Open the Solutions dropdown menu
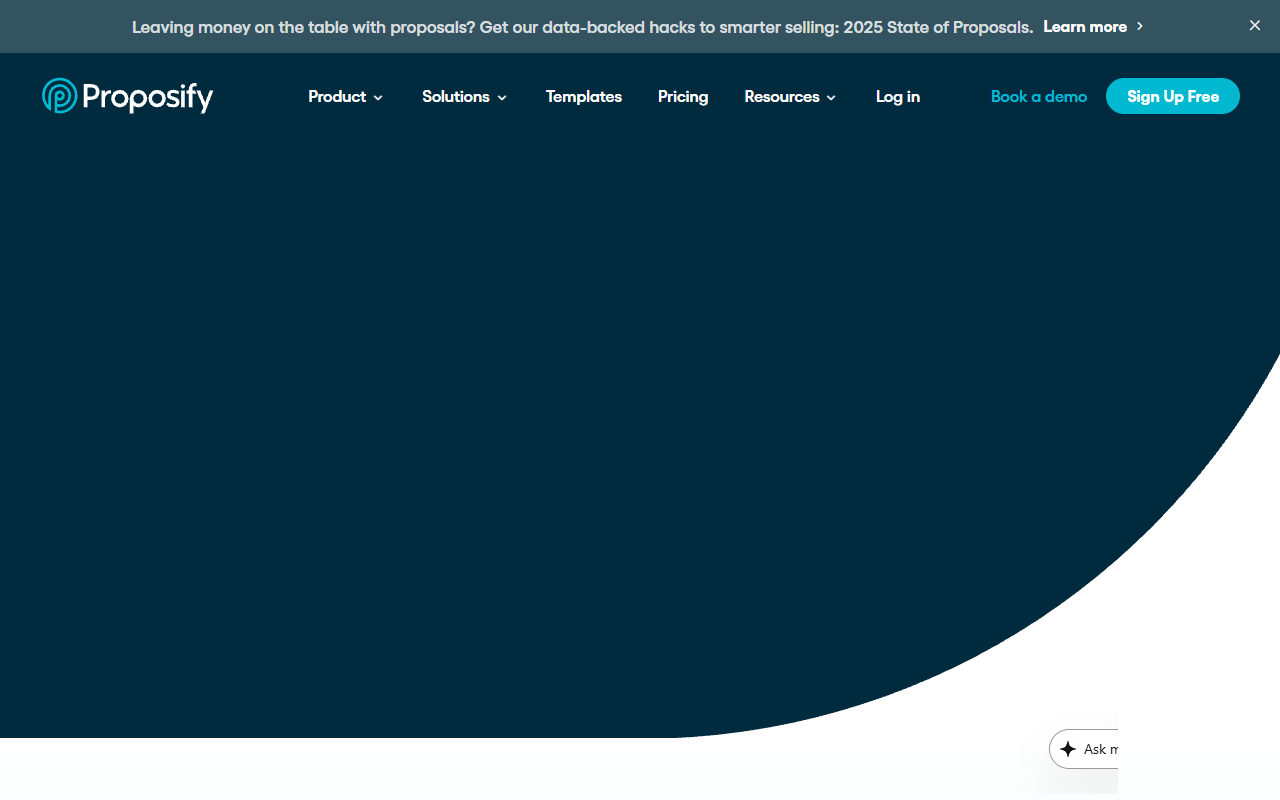The image size is (1280, 800). click(464, 97)
